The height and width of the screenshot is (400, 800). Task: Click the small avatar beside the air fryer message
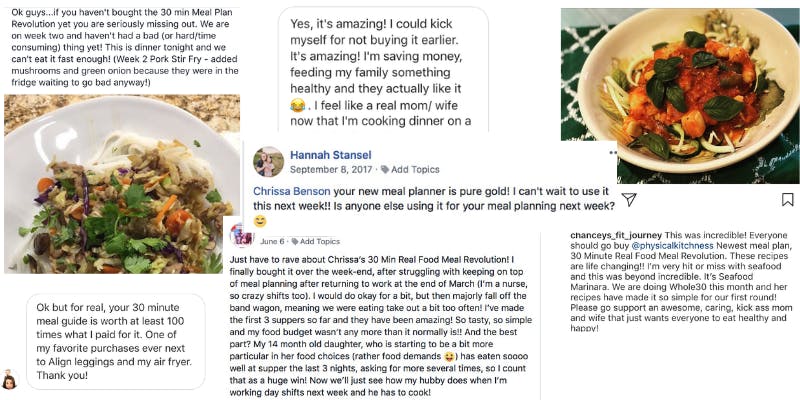[x=9, y=381]
